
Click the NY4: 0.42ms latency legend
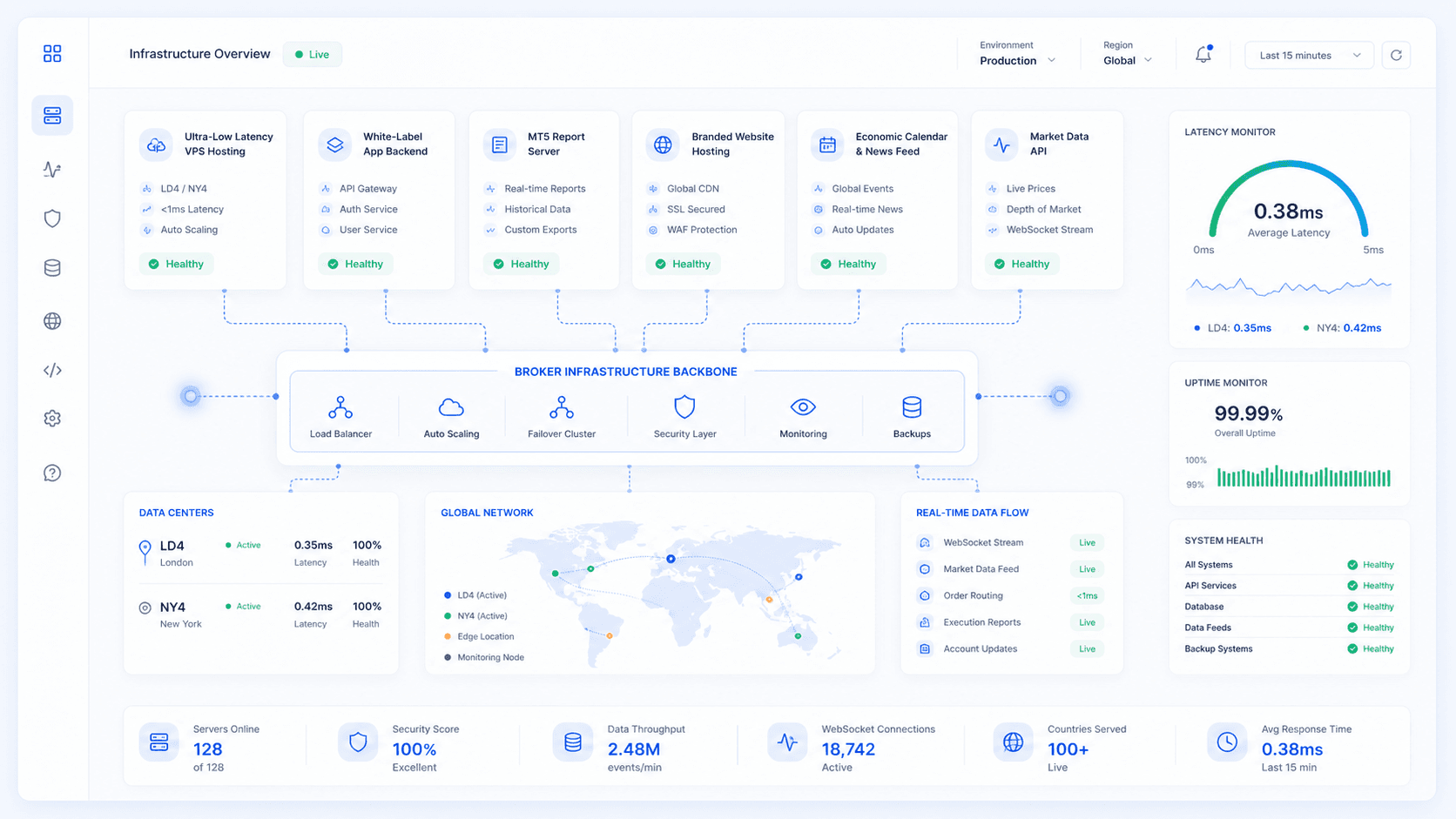[1342, 328]
